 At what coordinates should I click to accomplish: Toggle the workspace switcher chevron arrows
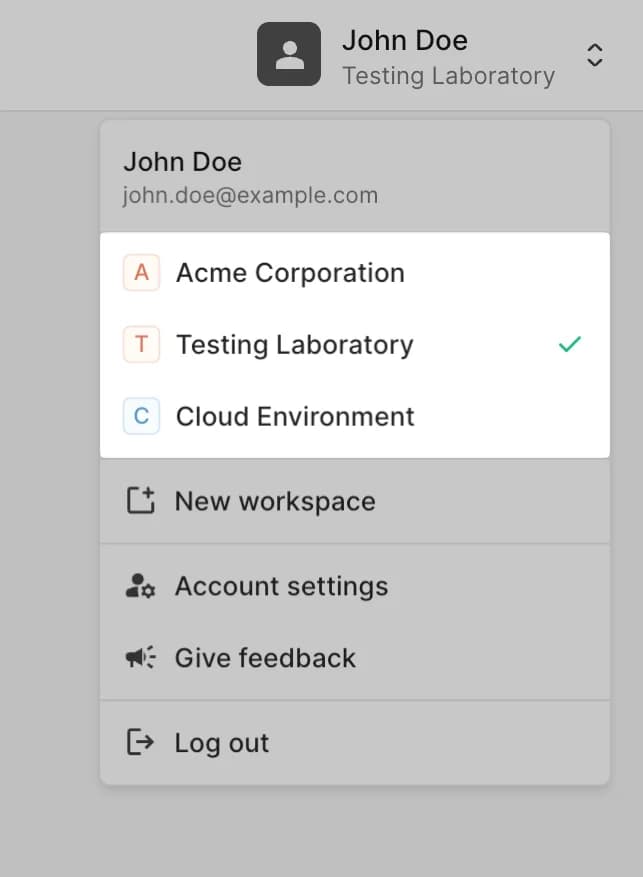594,55
